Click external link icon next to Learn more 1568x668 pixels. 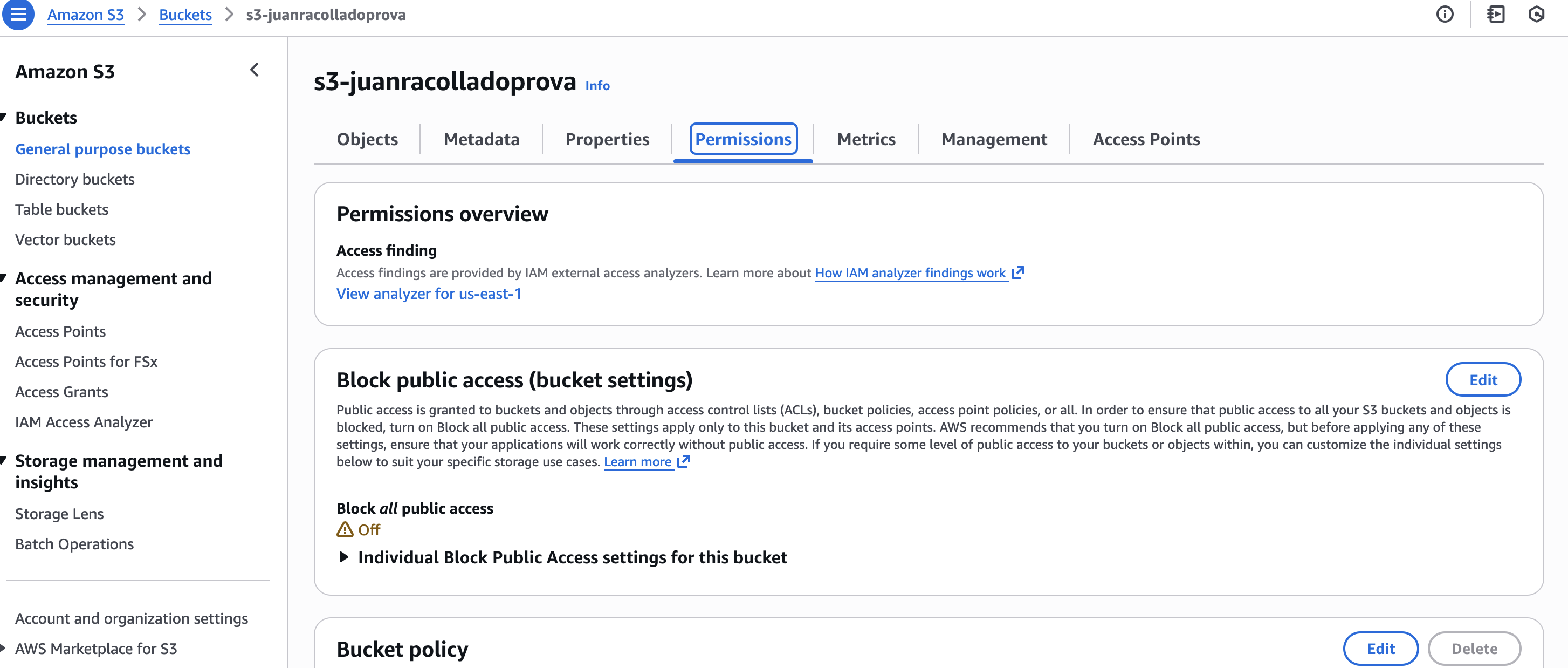tap(684, 461)
